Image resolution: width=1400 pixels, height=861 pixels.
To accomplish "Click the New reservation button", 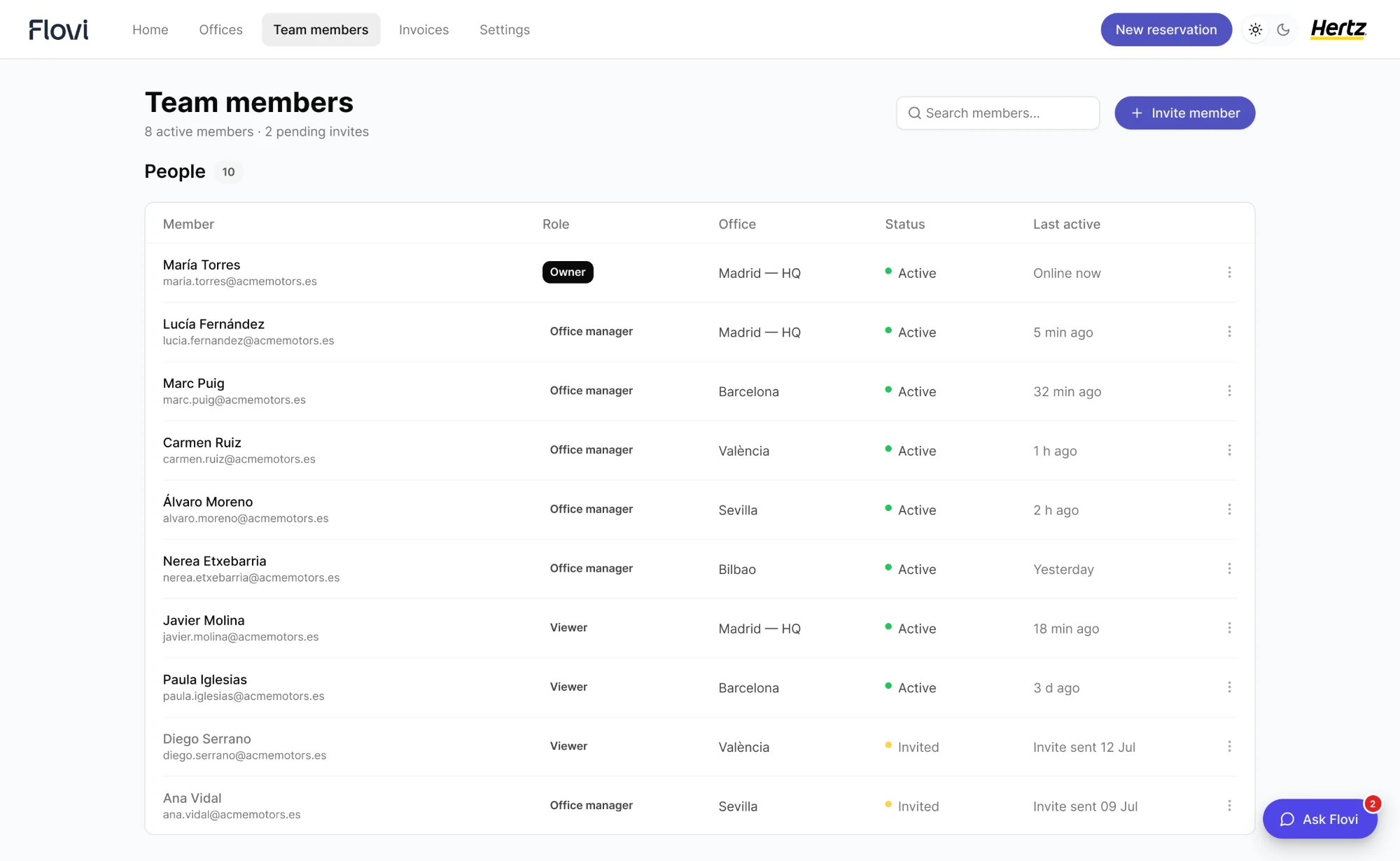I will 1166,29.
